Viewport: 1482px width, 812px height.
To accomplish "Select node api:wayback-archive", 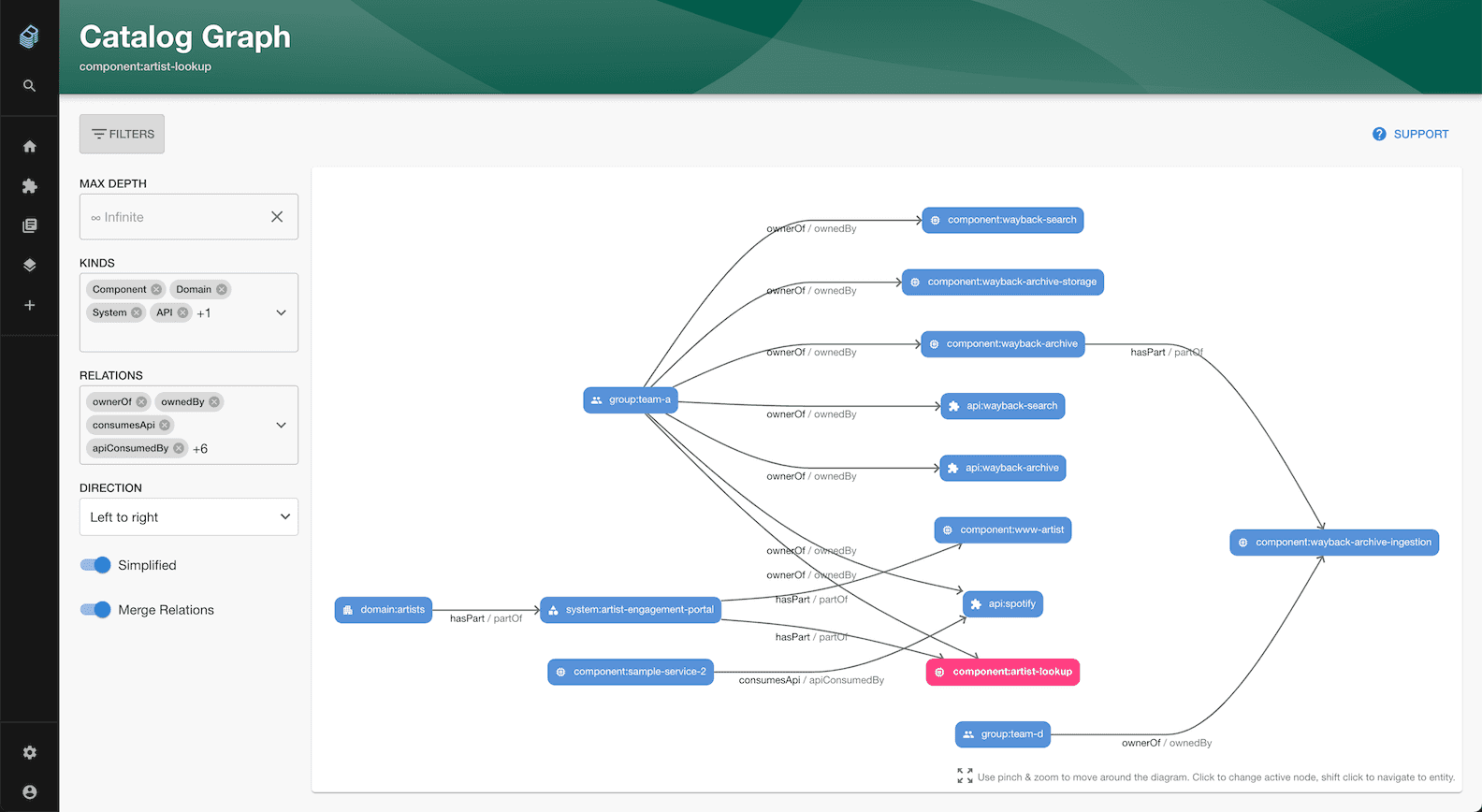I will pos(1003,468).
